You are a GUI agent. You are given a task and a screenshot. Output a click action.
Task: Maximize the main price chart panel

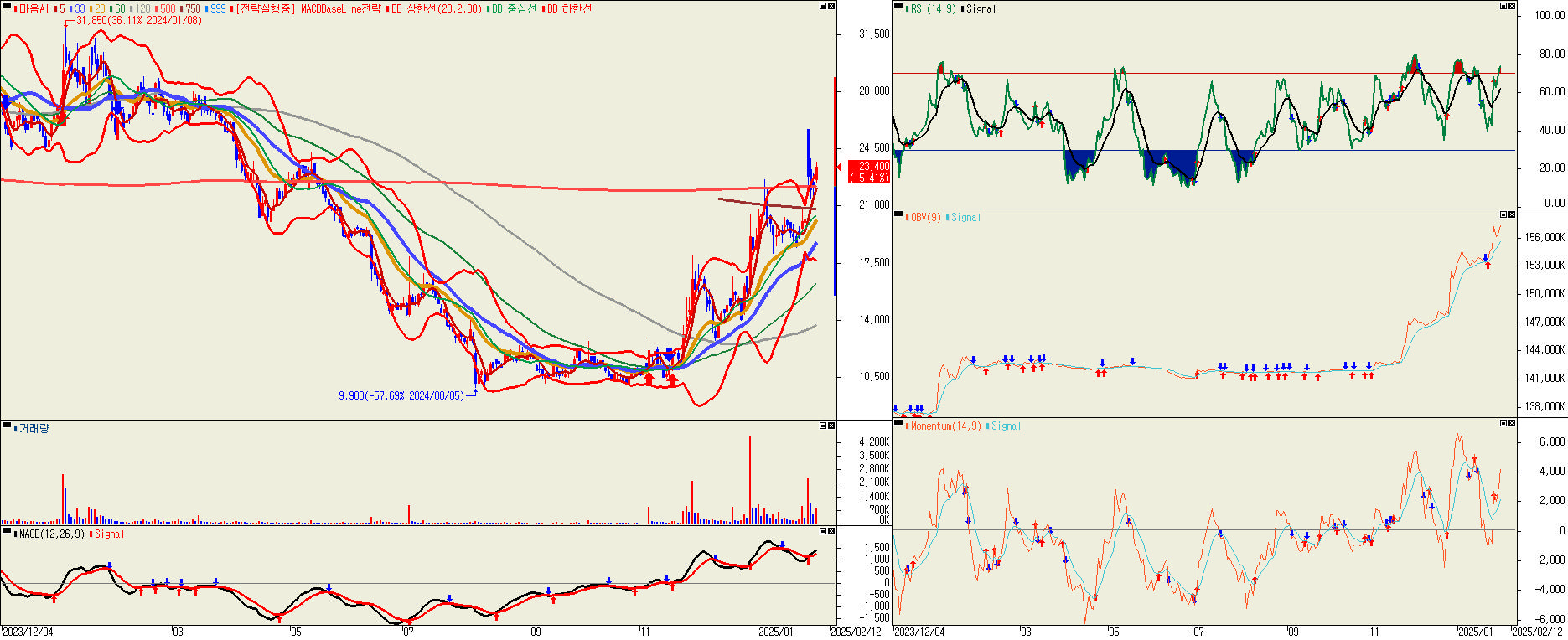click(x=823, y=7)
